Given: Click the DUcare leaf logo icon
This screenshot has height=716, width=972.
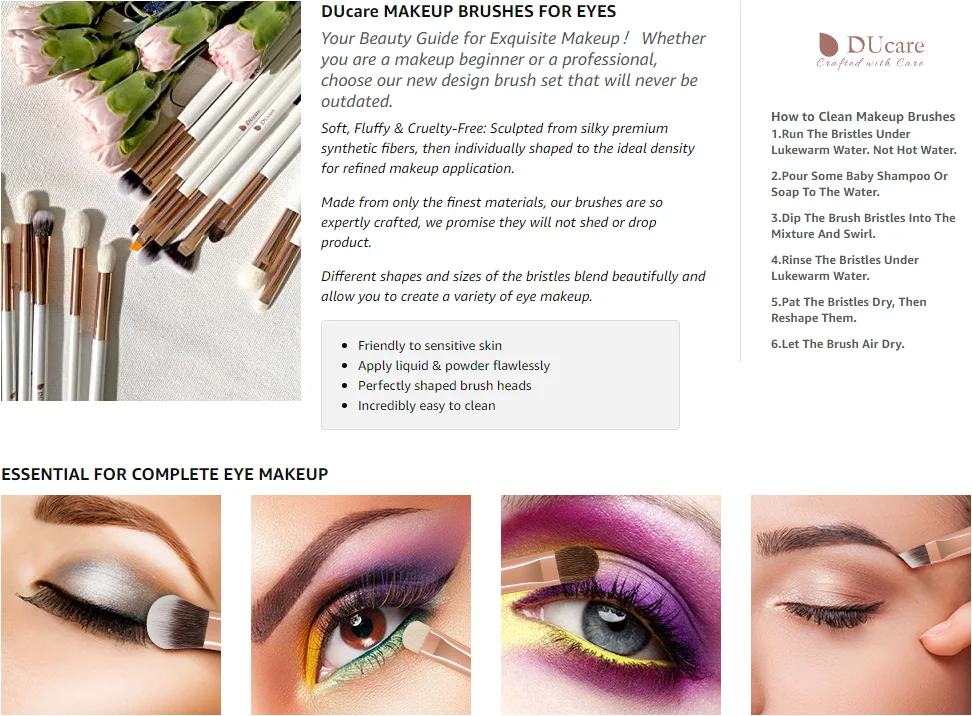Looking at the screenshot, I should pos(828,45).
